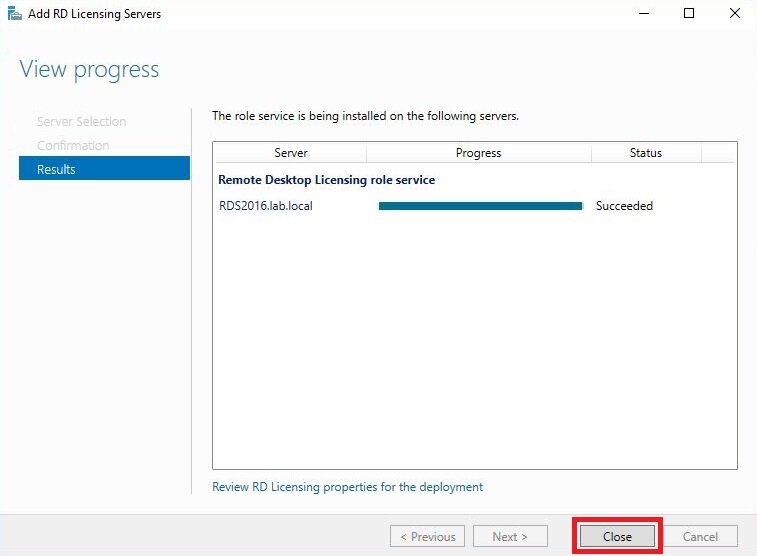Select RDS2016.lab.local server row

pyautogui.click(x=475, y=206)
